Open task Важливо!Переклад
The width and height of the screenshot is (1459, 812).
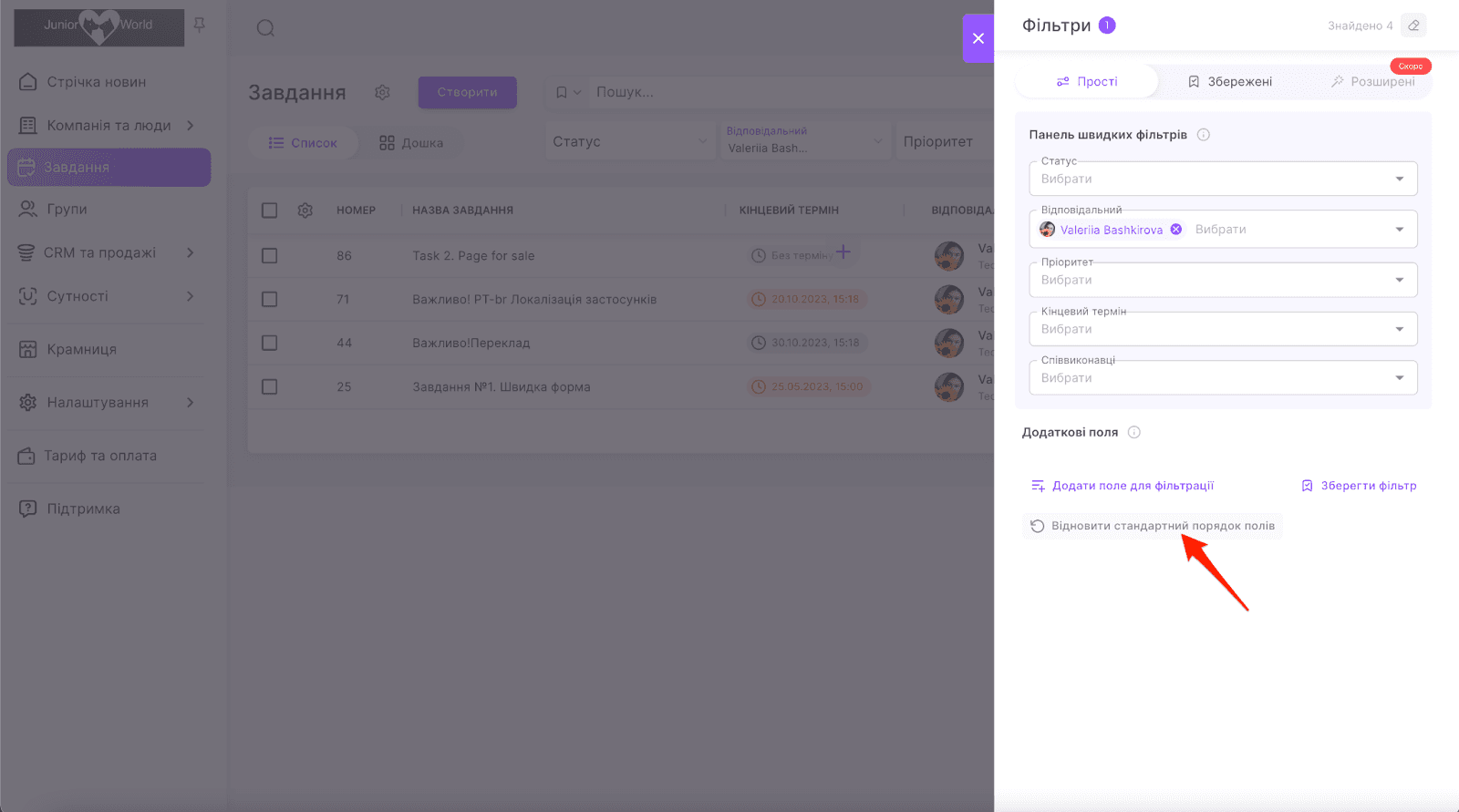(471, 343)
